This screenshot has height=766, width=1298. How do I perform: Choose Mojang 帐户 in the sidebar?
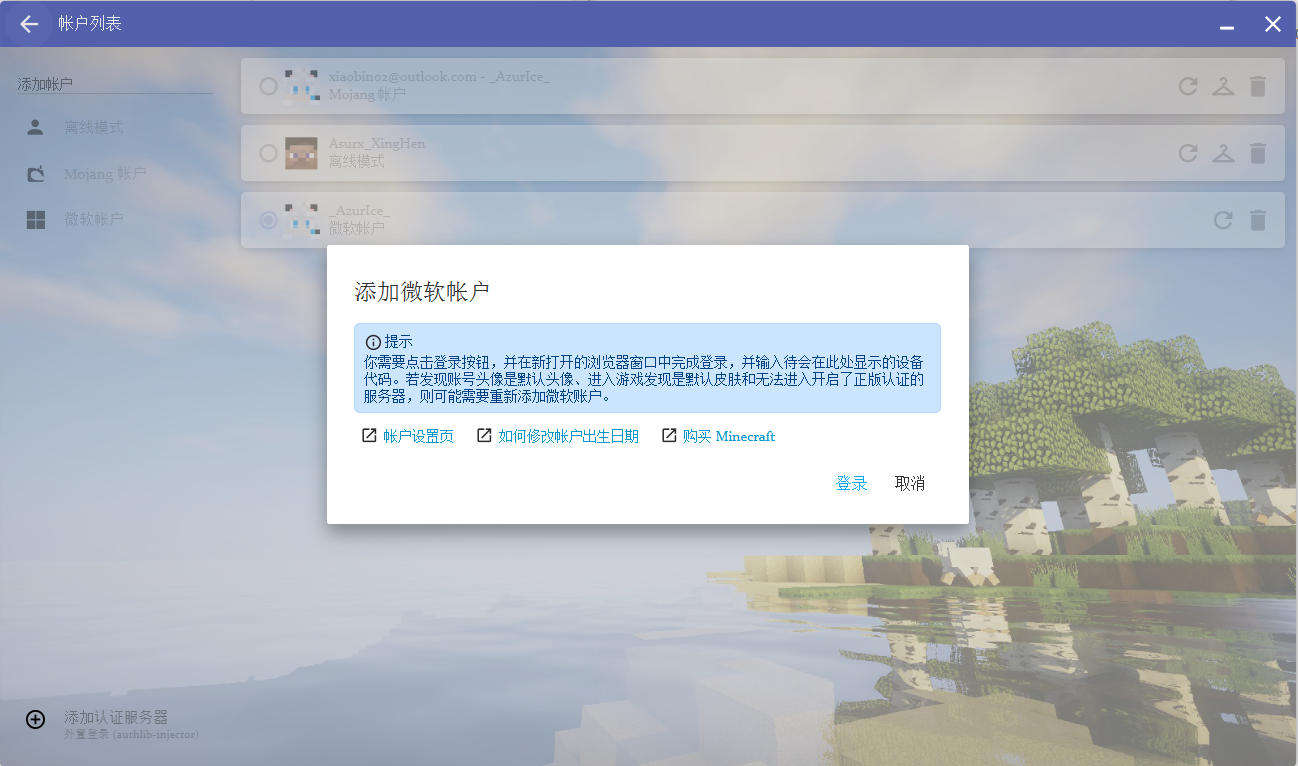click(x=105, y=174)
